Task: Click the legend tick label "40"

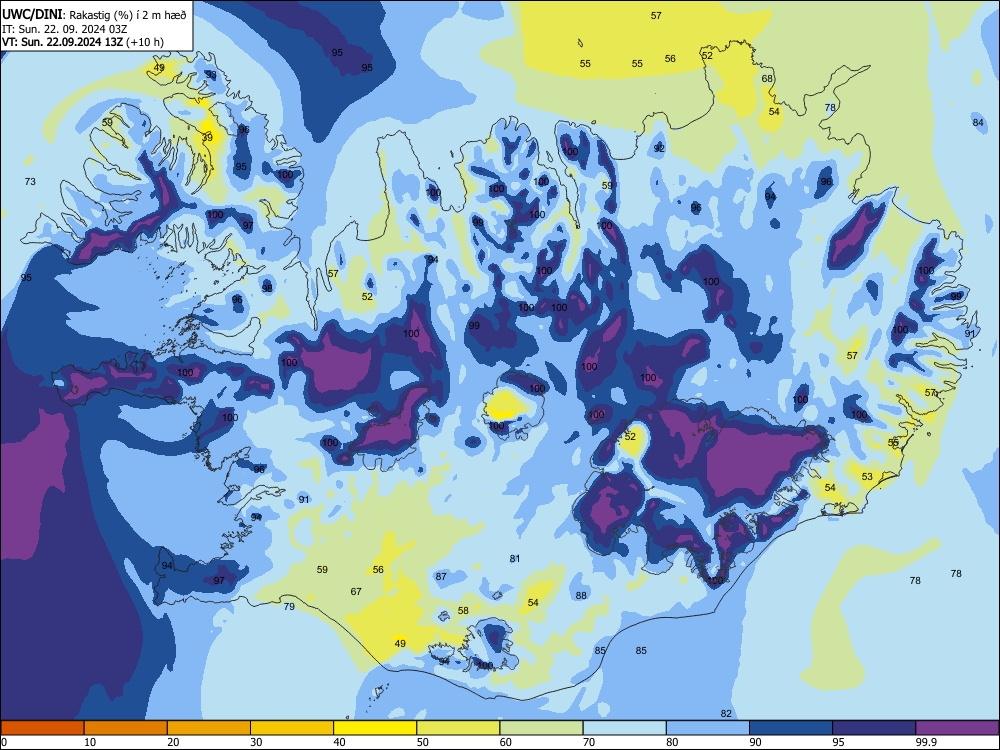Action: point(339,742)
